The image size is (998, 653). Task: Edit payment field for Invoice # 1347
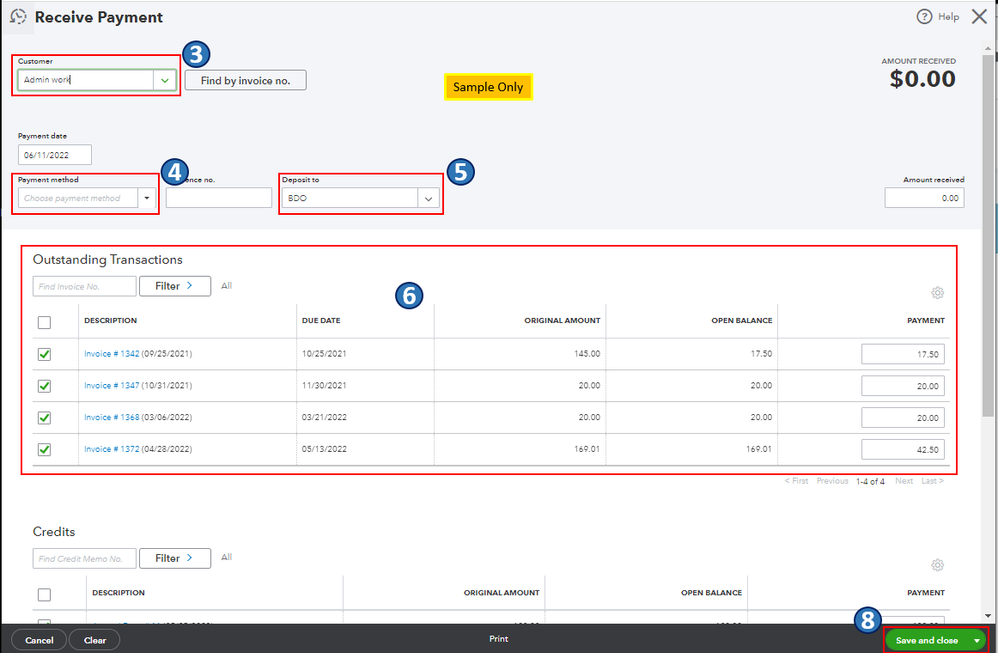tap(903, 386)
